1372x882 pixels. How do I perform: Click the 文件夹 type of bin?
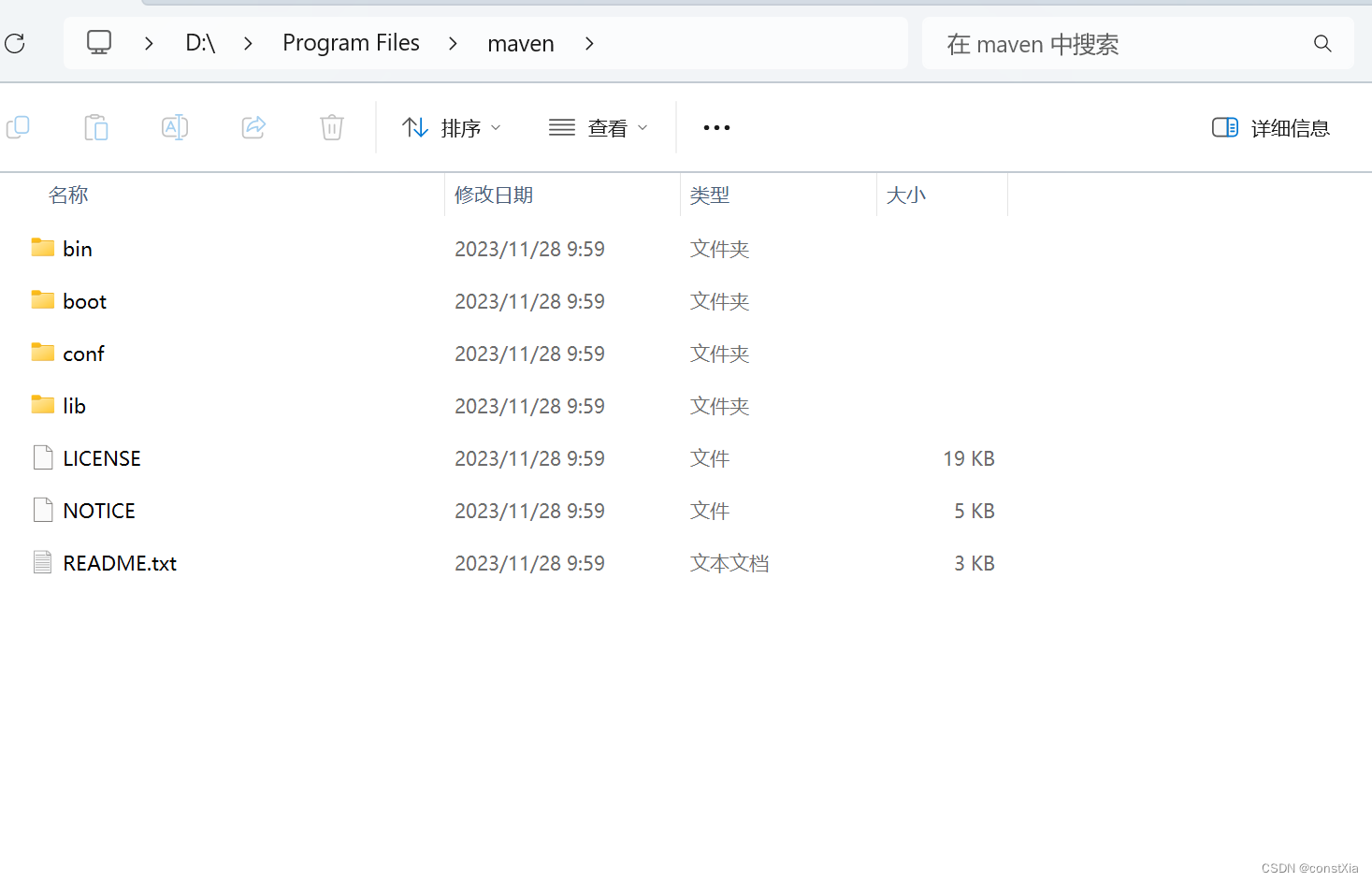pyautogui.click(x=720, y=249)
